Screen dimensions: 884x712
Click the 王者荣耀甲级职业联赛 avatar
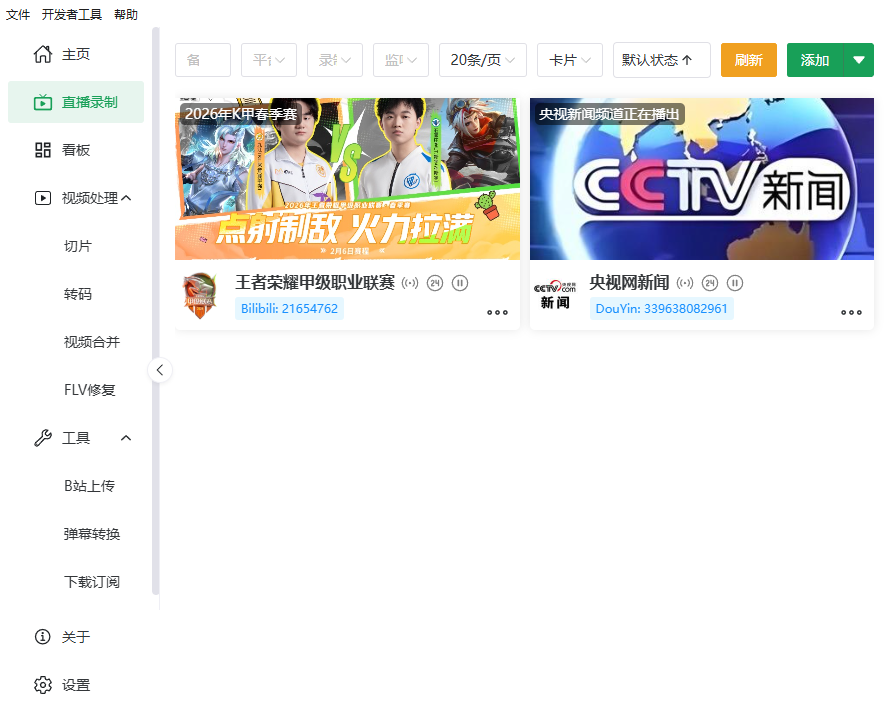[200, 295]
